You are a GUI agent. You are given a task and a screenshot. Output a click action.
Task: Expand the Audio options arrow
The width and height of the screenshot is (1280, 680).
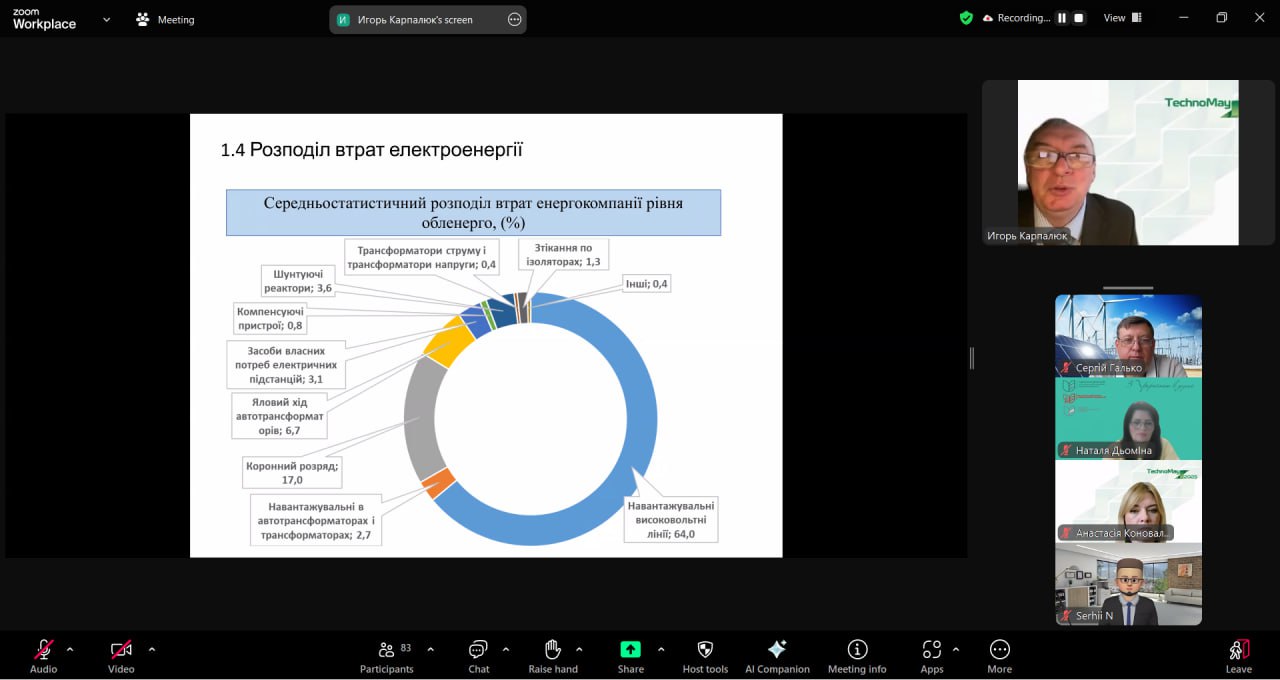(x=70, y=649)
